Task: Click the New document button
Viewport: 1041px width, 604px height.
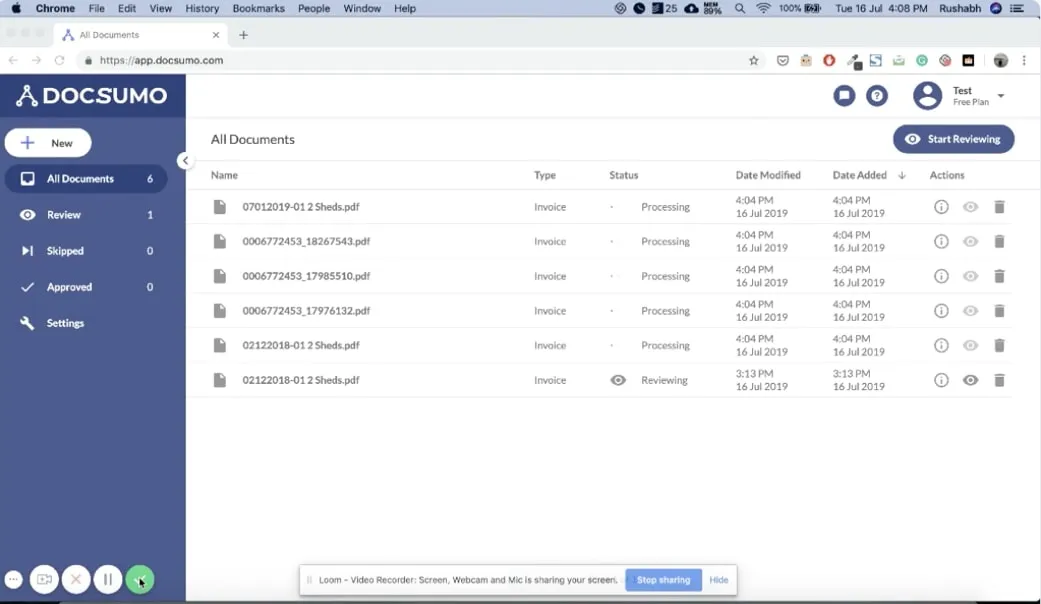Action: coord(48,143)
